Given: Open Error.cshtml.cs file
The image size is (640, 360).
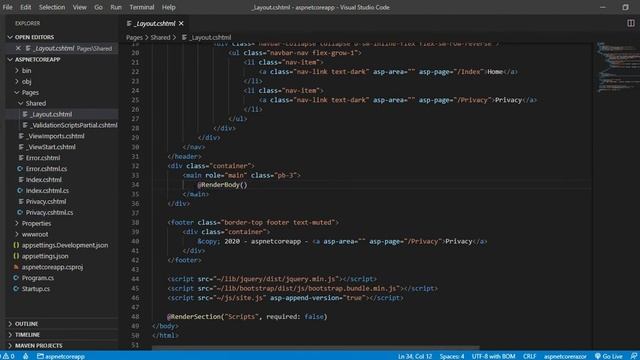Looking at the screenshot, I should pyautogui.click(x=46, y=169).
